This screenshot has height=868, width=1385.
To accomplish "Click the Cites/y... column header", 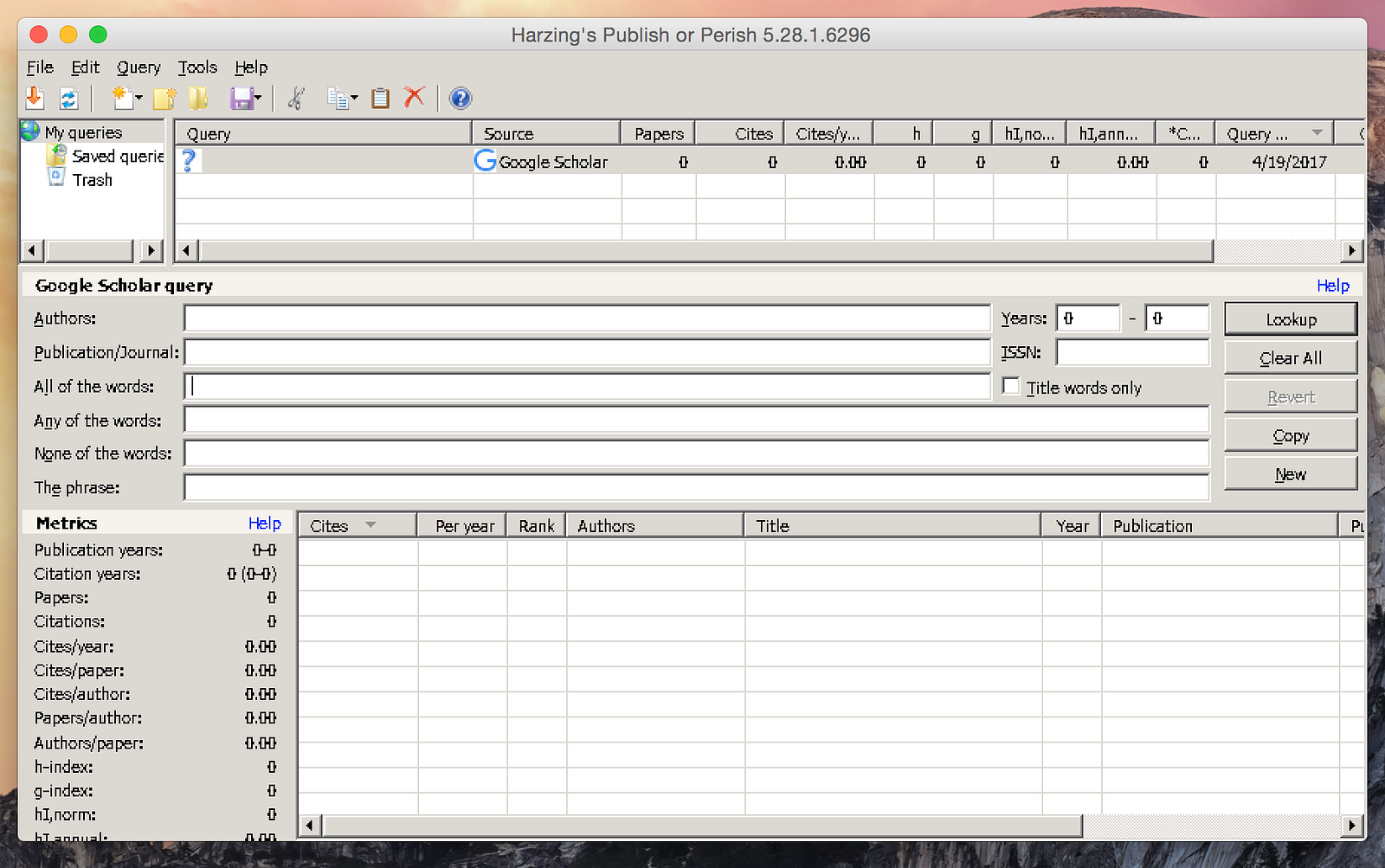I will [x=828, y=133].
